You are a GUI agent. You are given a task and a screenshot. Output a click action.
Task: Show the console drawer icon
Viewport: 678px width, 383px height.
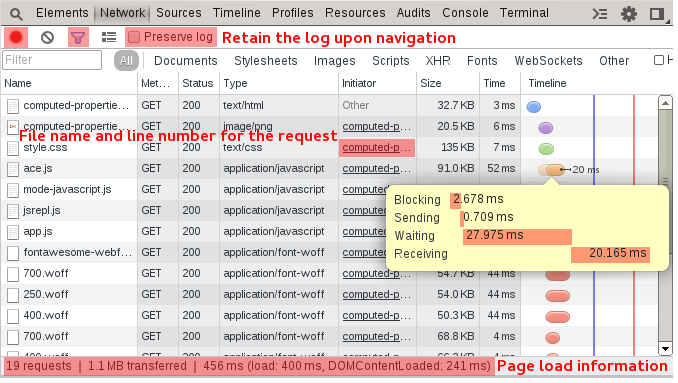[x=600, y=14]
